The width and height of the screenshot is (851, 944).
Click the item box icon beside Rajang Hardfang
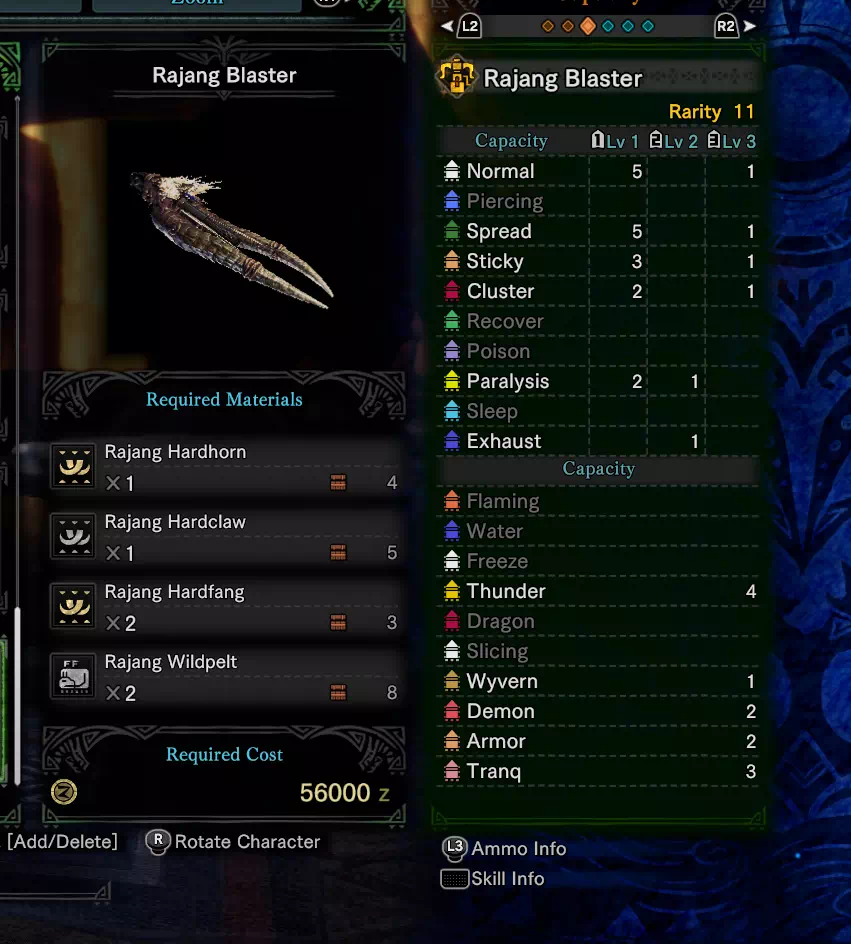[338, 622]
